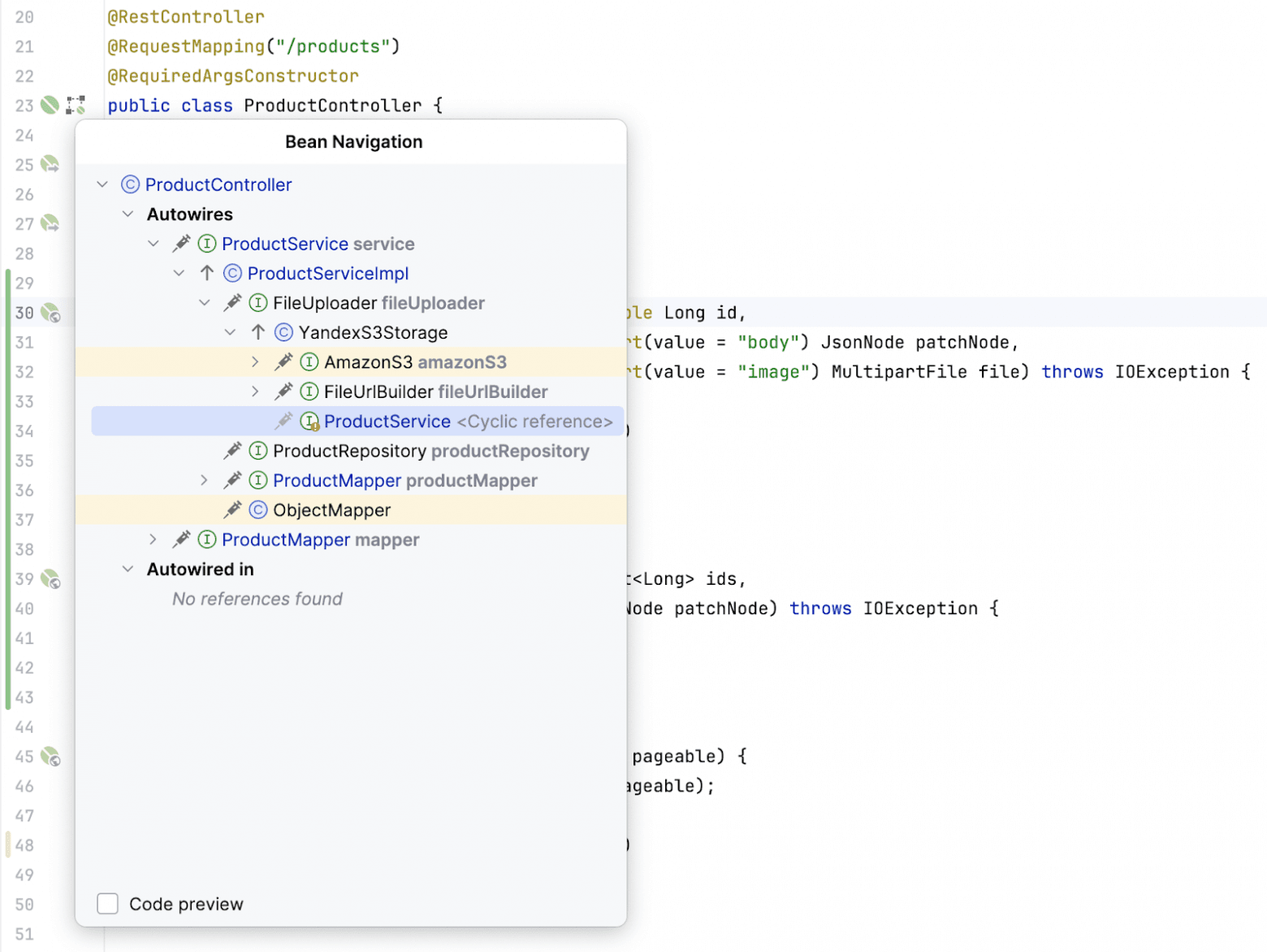Click line number 34 in gutter

pyautogui.click(x=24, y=431)
